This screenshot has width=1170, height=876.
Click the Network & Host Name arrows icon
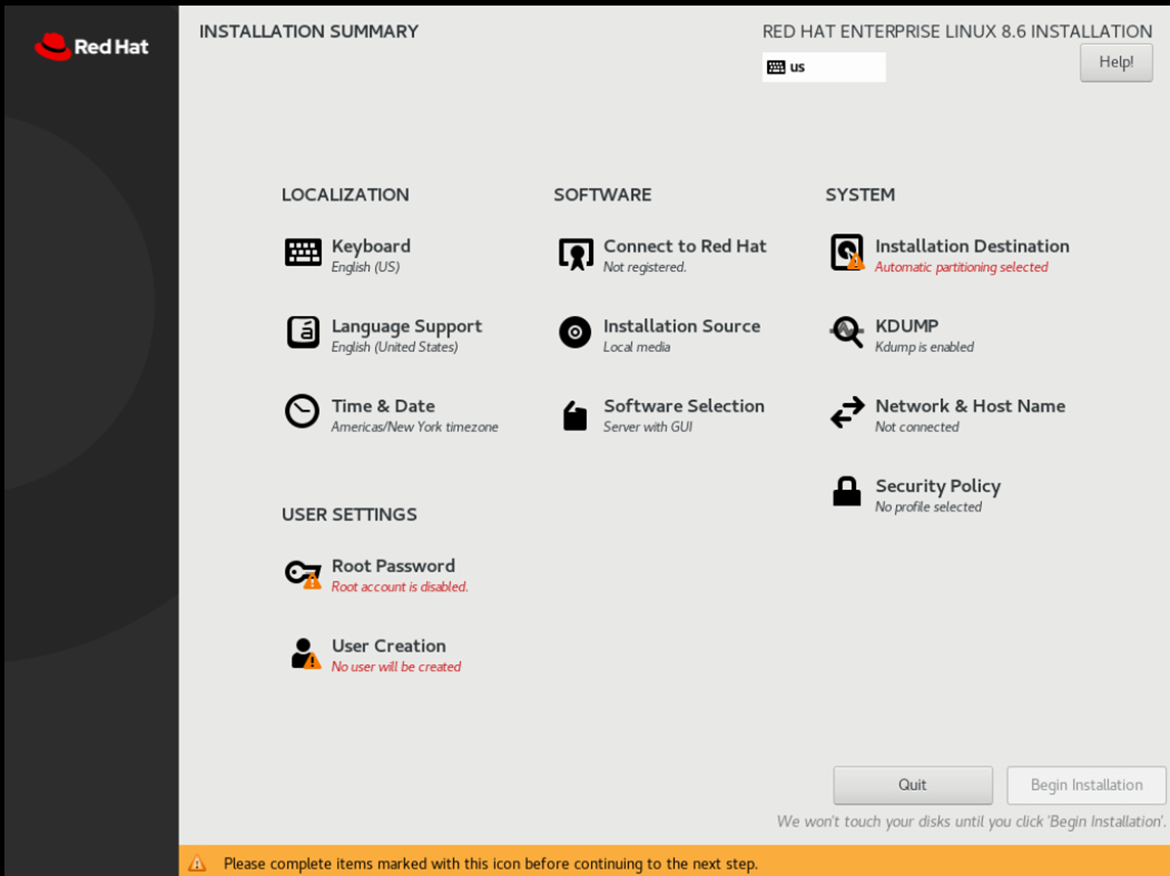point(847,412)
